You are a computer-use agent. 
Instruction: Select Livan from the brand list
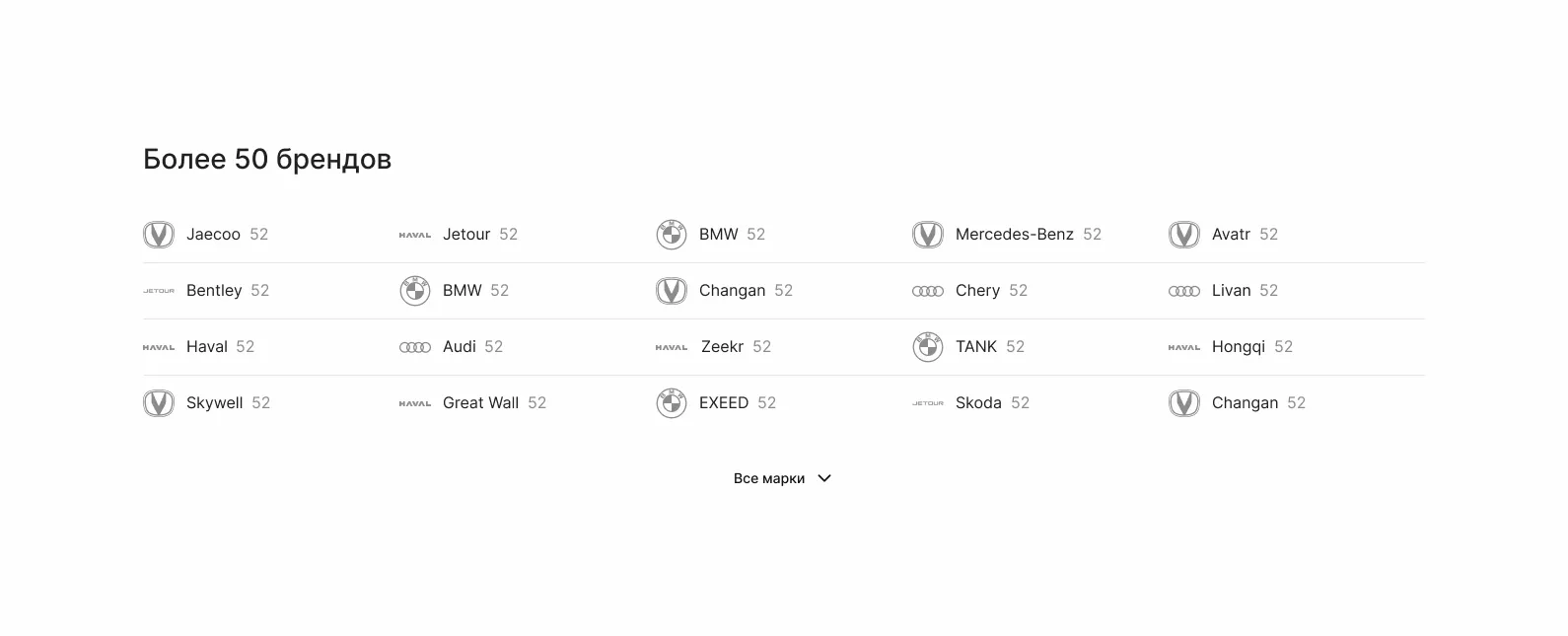pos(1231,291)
